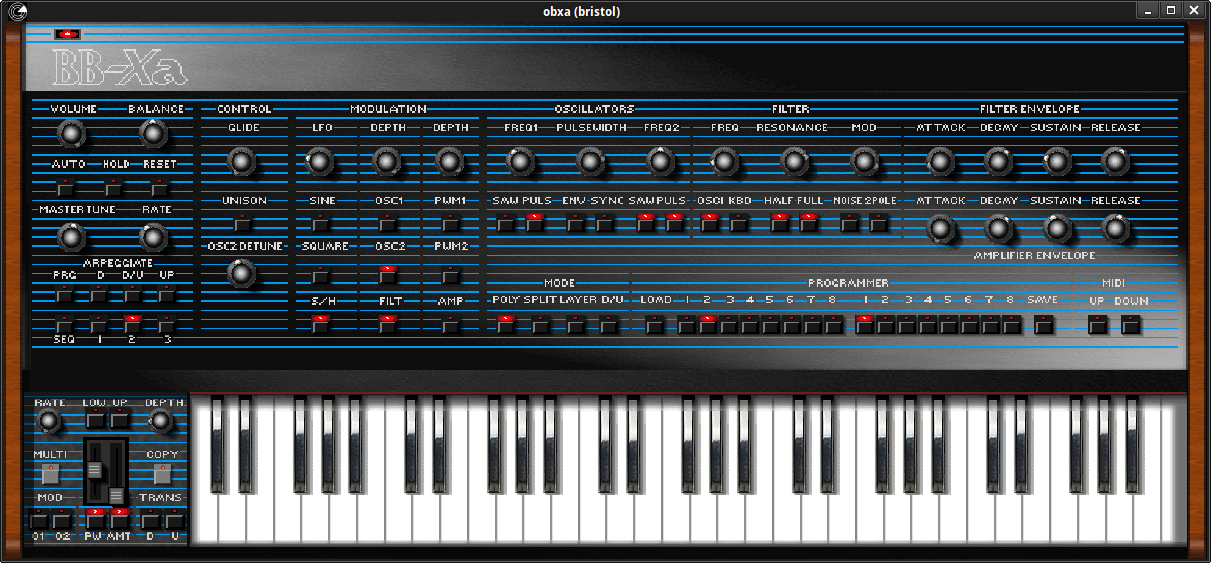Viewport: 1211px width, 563px height.
Task: Click the filter MOD knob
Action: pos(864,160)
